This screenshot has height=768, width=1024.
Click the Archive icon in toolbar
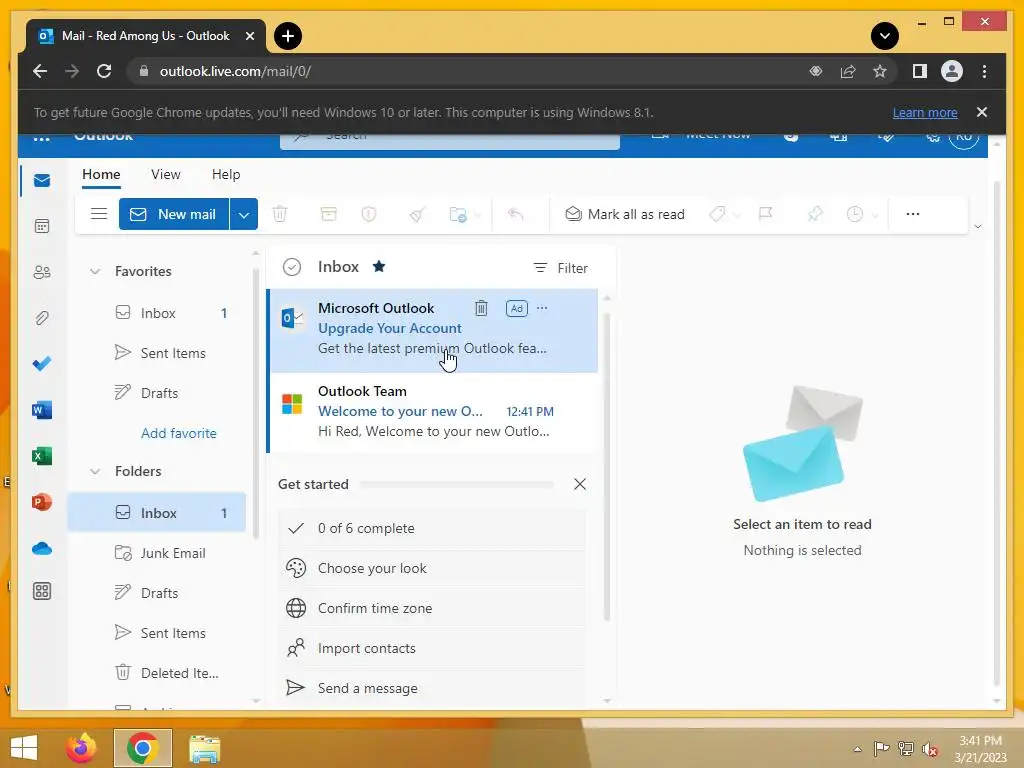(x=328, y=214)
